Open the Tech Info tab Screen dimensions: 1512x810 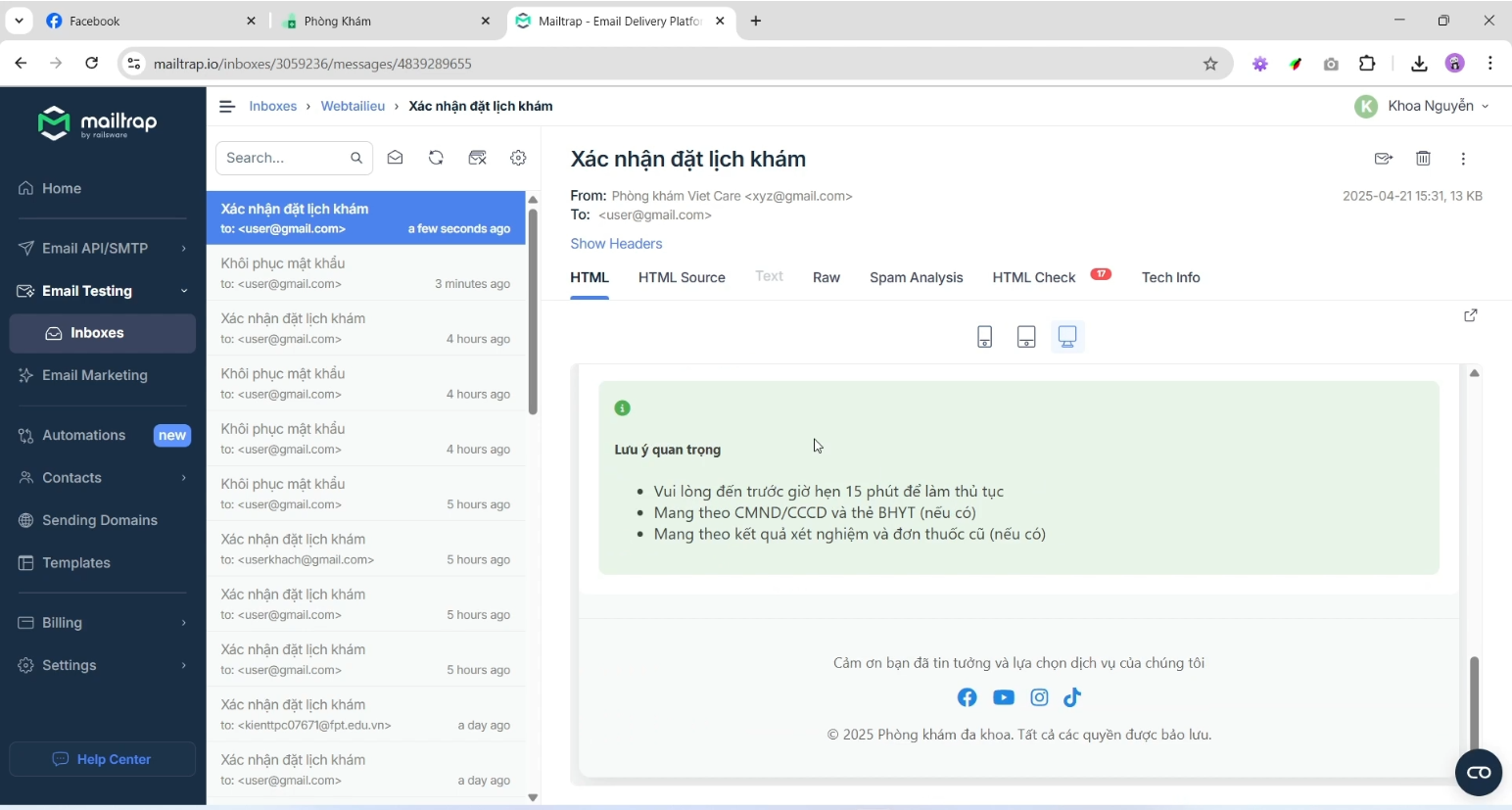pos(1170,277)
